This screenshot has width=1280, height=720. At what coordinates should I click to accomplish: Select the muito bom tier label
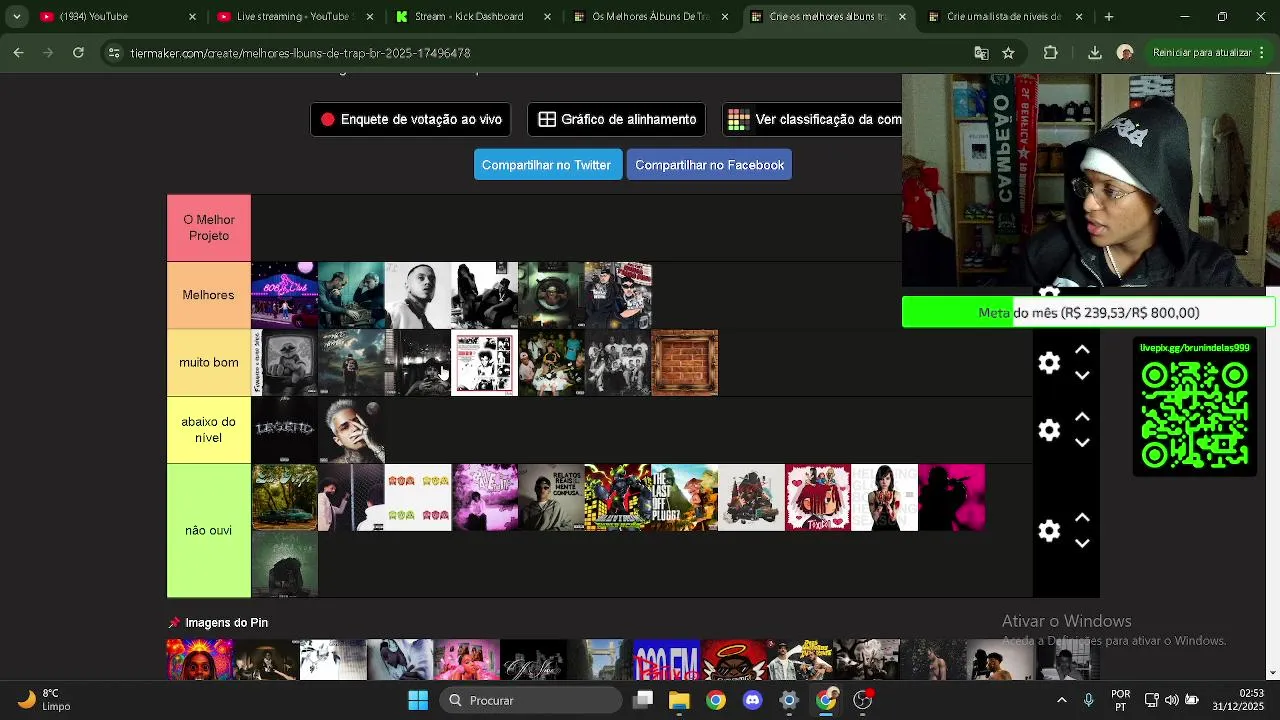pyautogui.click(x=209, y=363)
